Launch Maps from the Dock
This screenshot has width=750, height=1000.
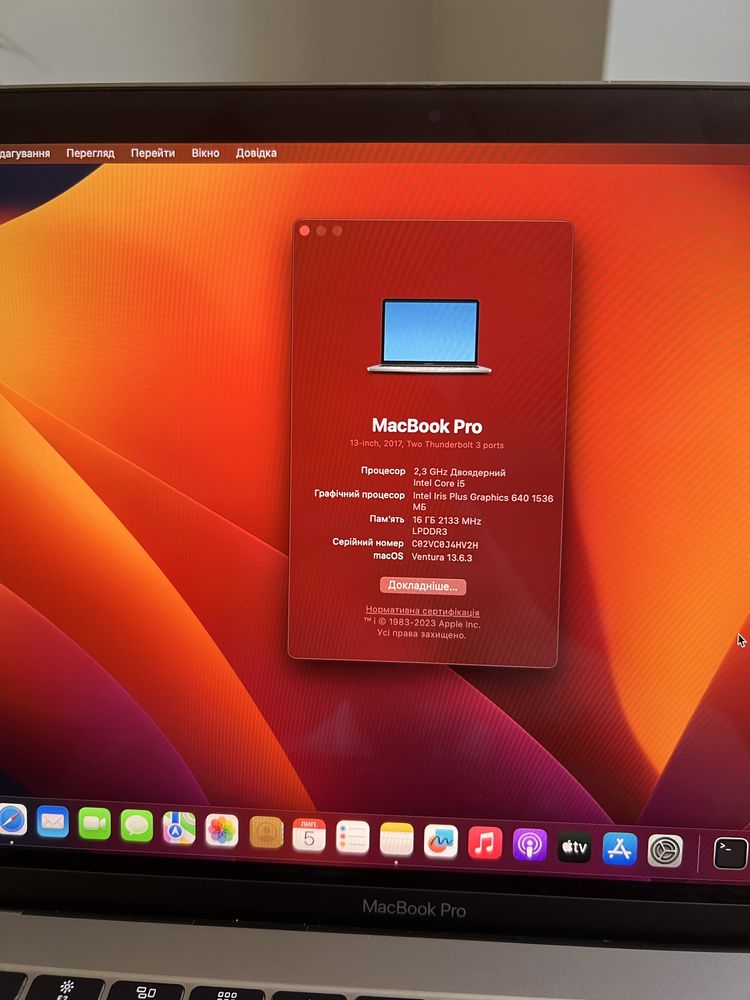pyautogui.click(x=179, y=828)
